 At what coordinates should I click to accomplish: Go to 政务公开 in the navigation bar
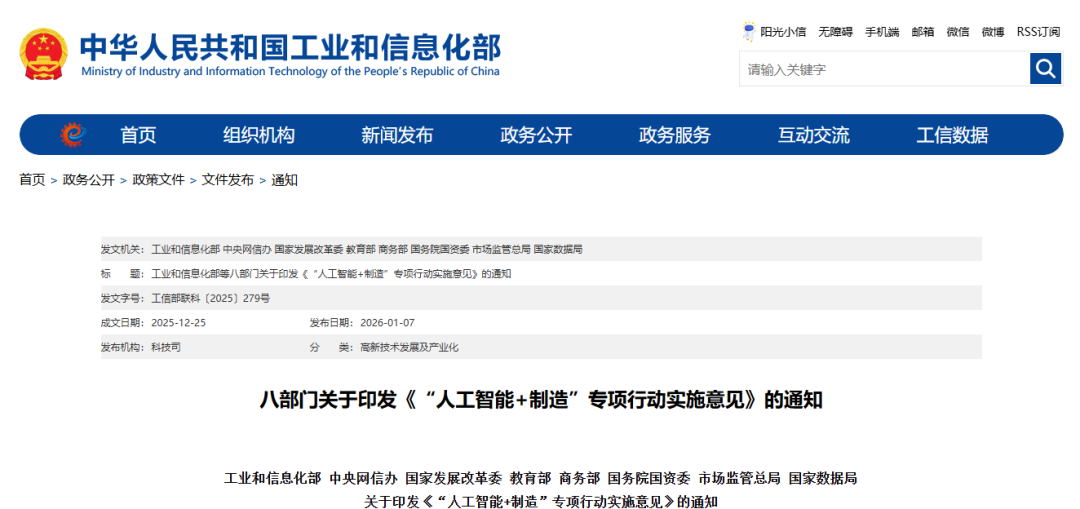[x=536, y=135]
